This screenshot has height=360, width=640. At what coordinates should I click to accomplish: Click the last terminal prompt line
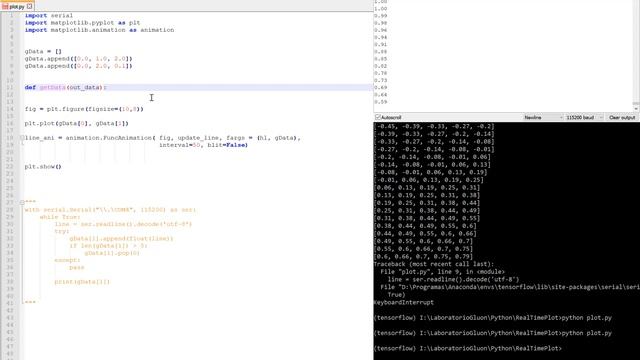click(x=468, y=349)
